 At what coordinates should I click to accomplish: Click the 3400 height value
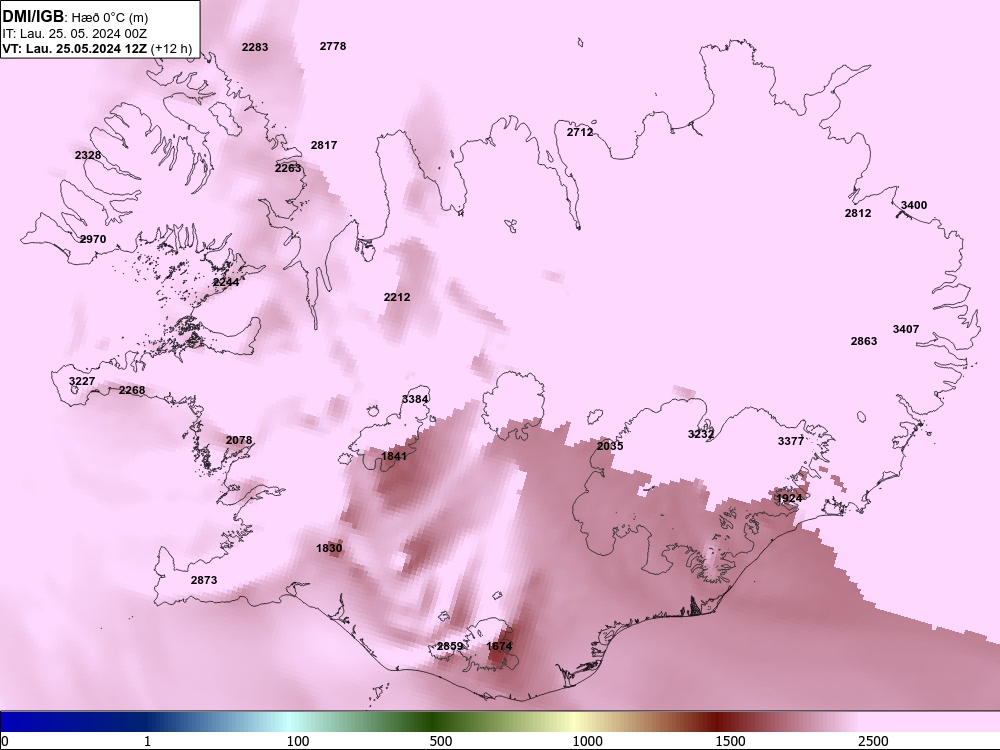(914, 205)
